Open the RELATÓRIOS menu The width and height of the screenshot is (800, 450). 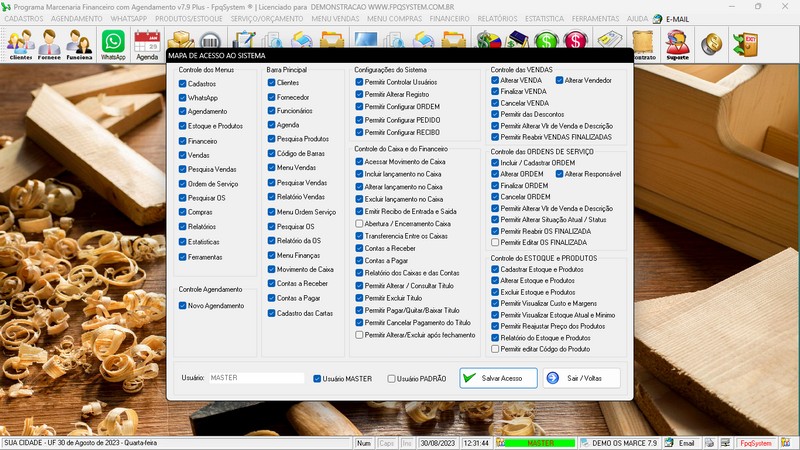tap(497, 19)
